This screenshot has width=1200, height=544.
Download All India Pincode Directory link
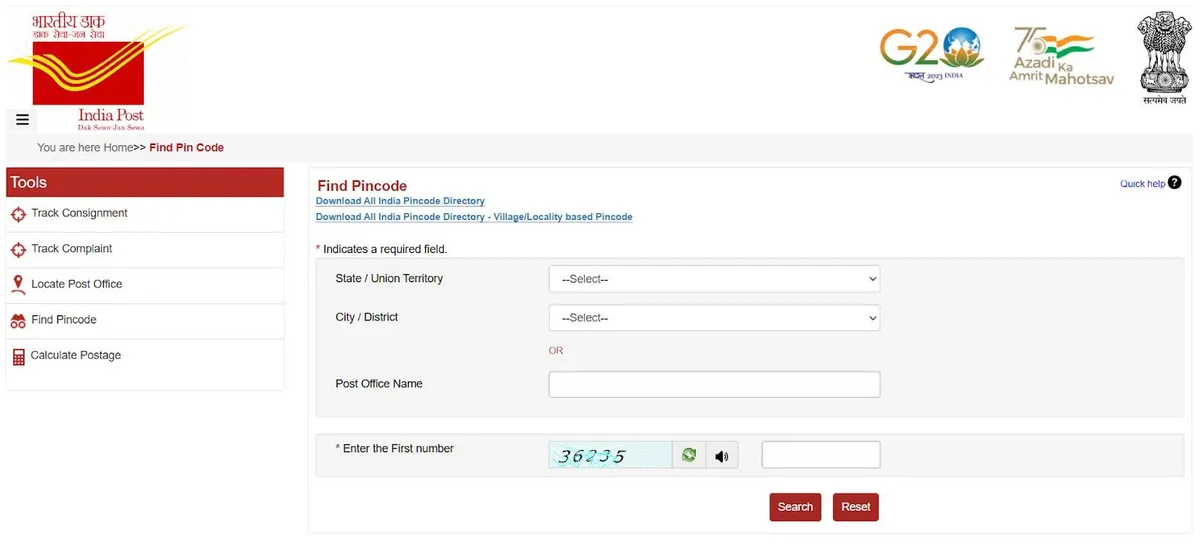[x=400, y=201]
